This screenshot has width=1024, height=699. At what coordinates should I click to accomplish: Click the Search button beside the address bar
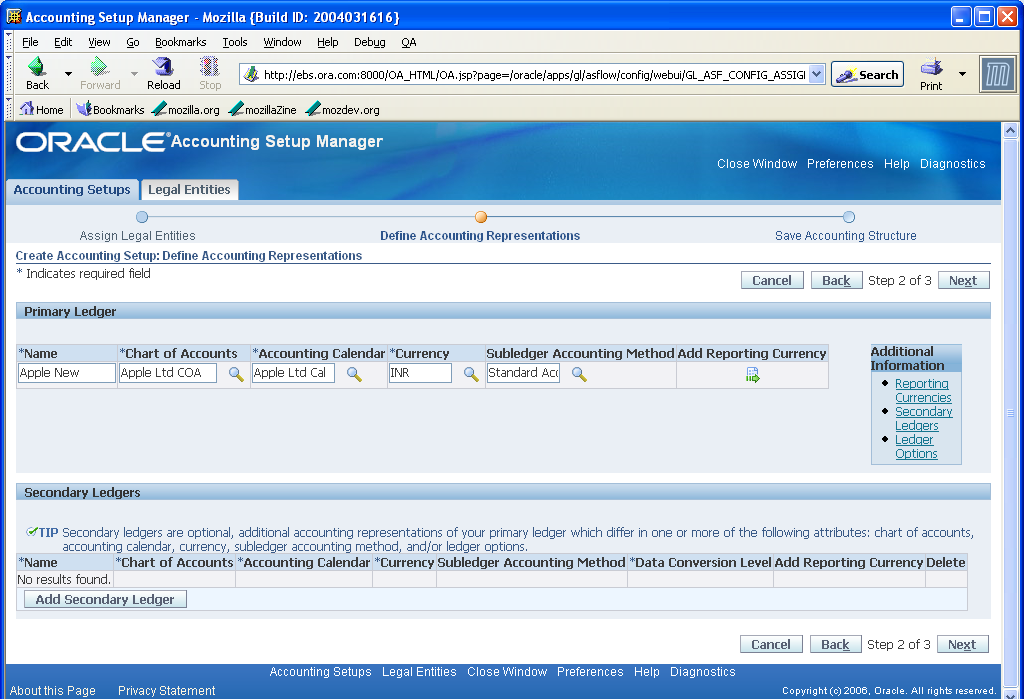click(866, 73)
